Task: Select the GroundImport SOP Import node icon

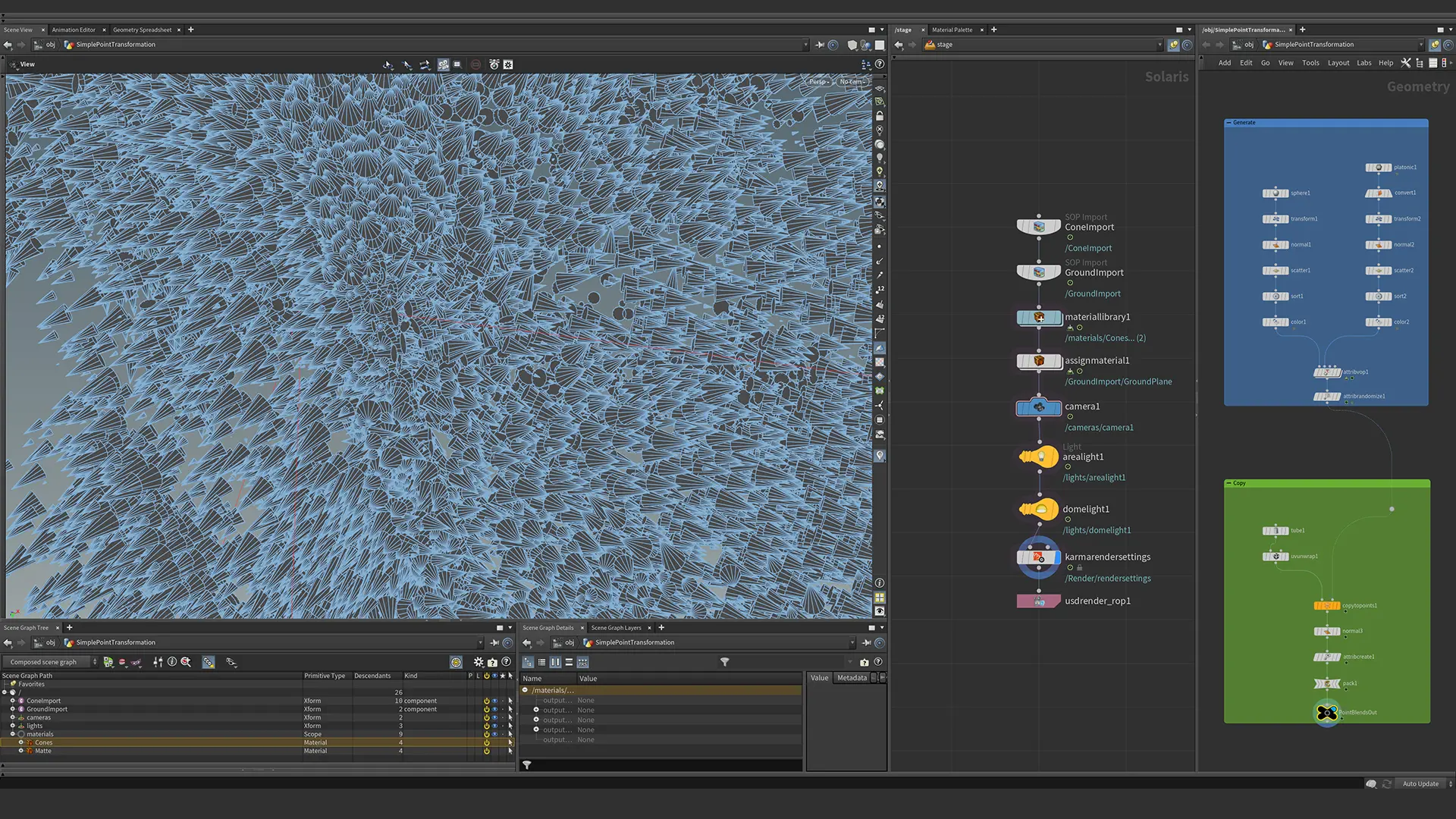Action: pos(1039,272)
